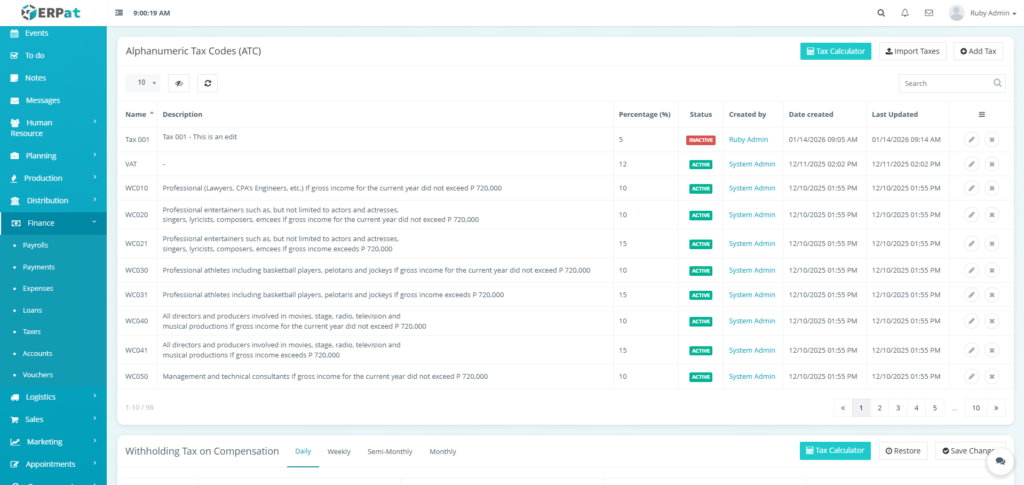
Task: Refresh the tax codes table
Action: point(207,83)
